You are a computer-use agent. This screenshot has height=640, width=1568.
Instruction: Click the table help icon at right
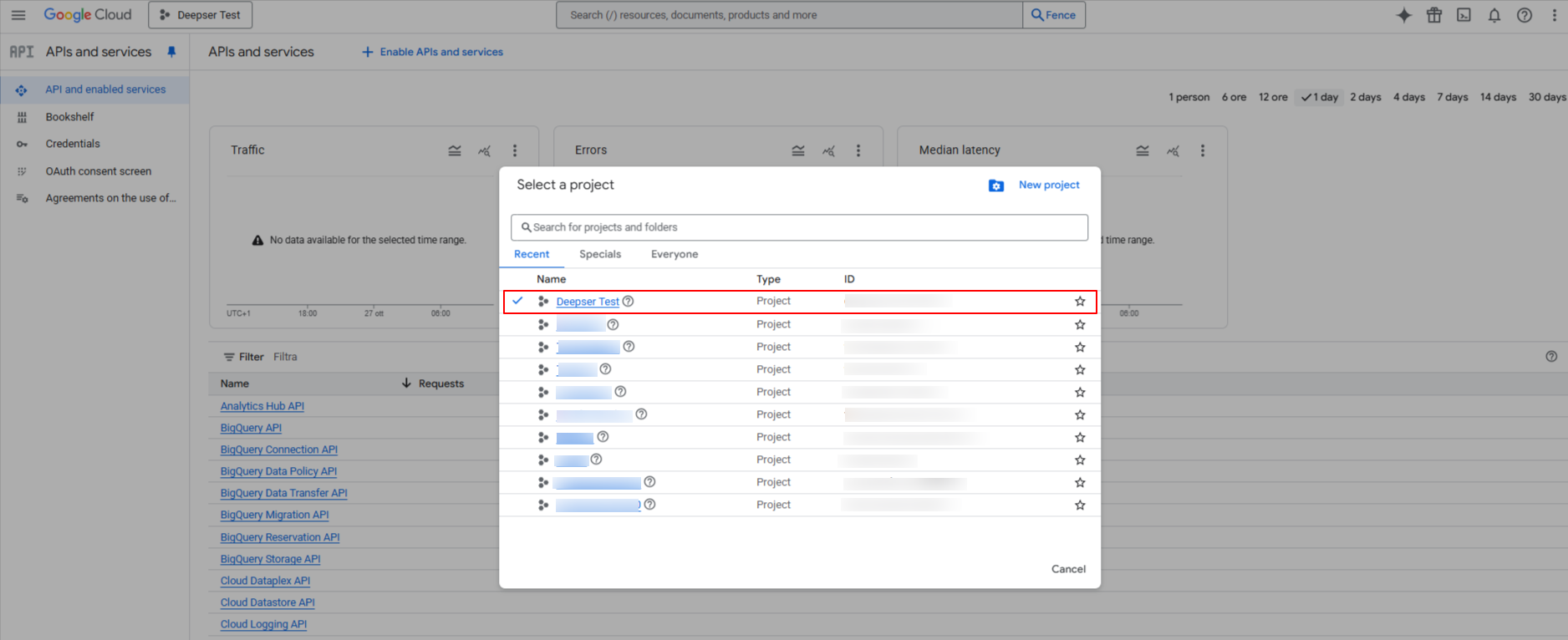[1551, 357]
